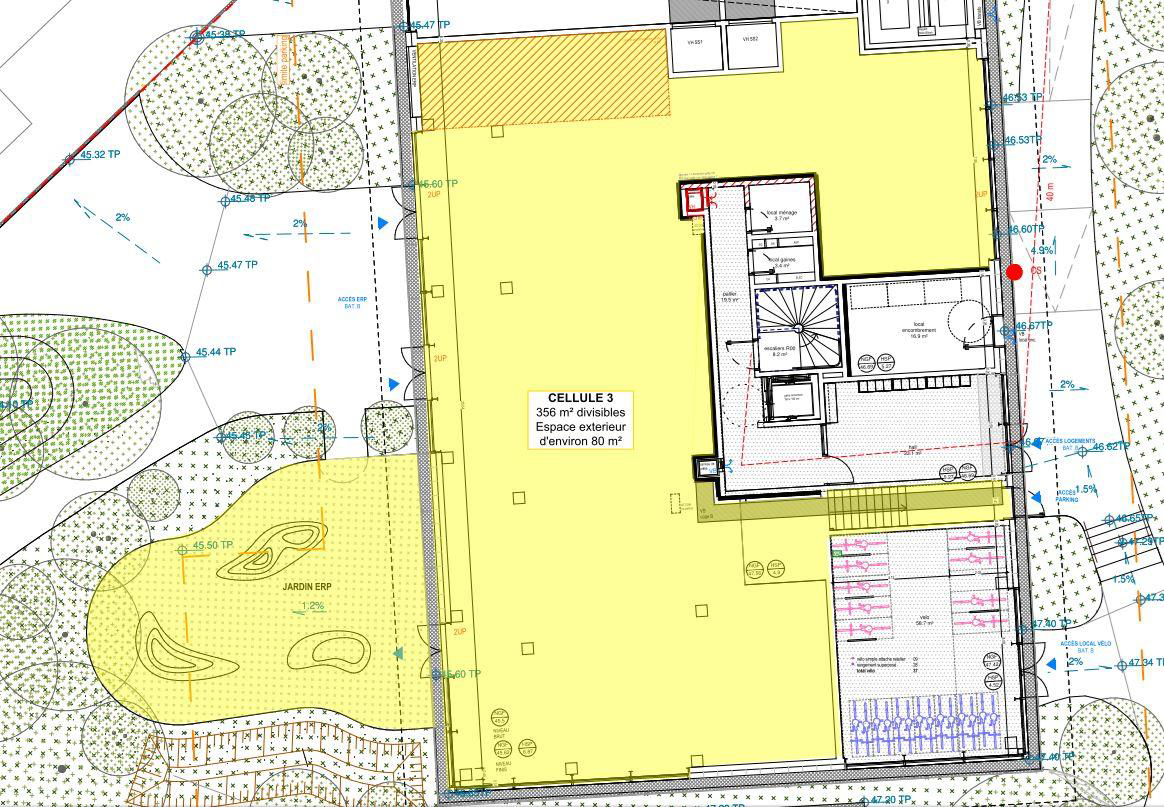Click the vélo 58.7 m² room label
Screen dimensions: 1164x807
pyautogui.click(x=924, y=620)
